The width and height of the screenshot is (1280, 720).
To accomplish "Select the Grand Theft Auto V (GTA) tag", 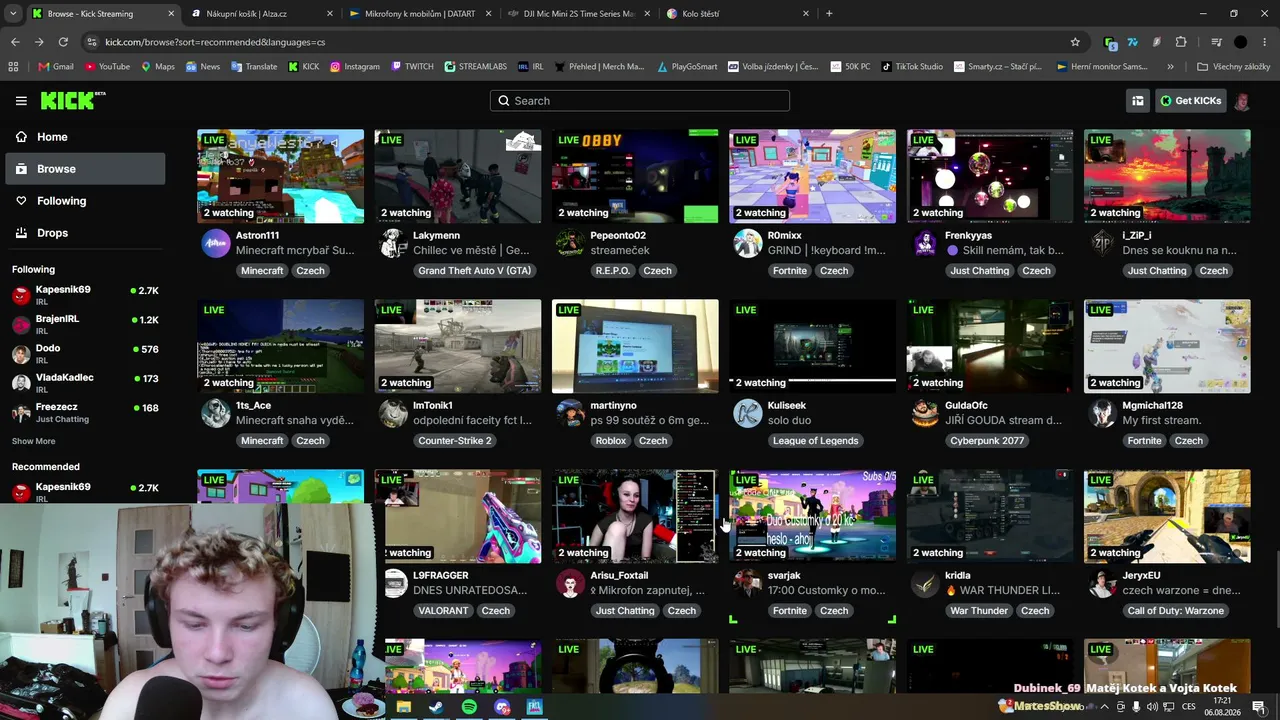I will point(475,271).
